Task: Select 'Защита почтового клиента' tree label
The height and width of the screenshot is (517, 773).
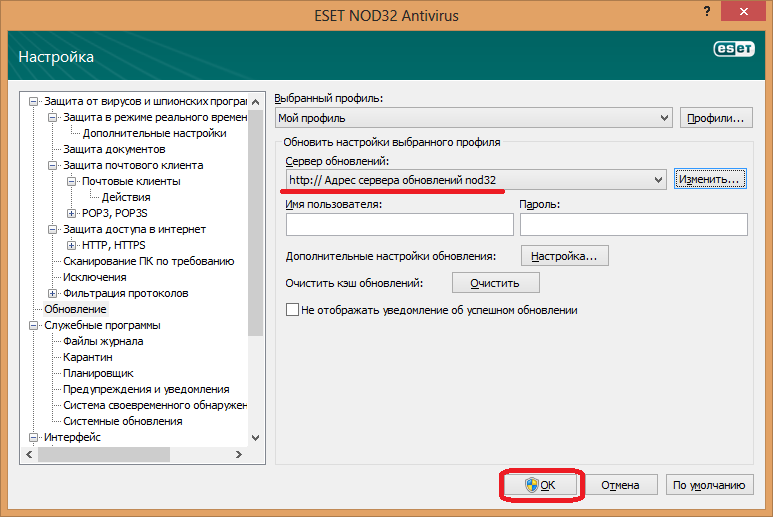Action: click(133, 165)
